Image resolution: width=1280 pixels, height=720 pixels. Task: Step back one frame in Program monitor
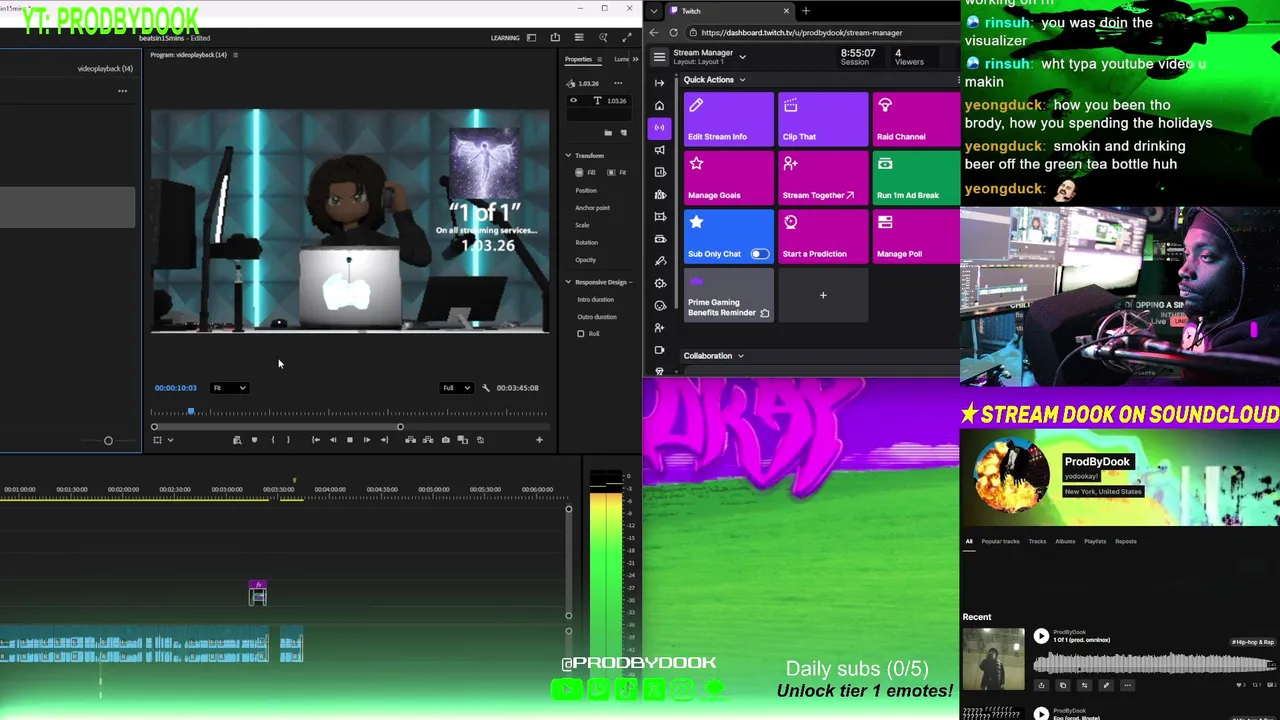tap(333, 440)
